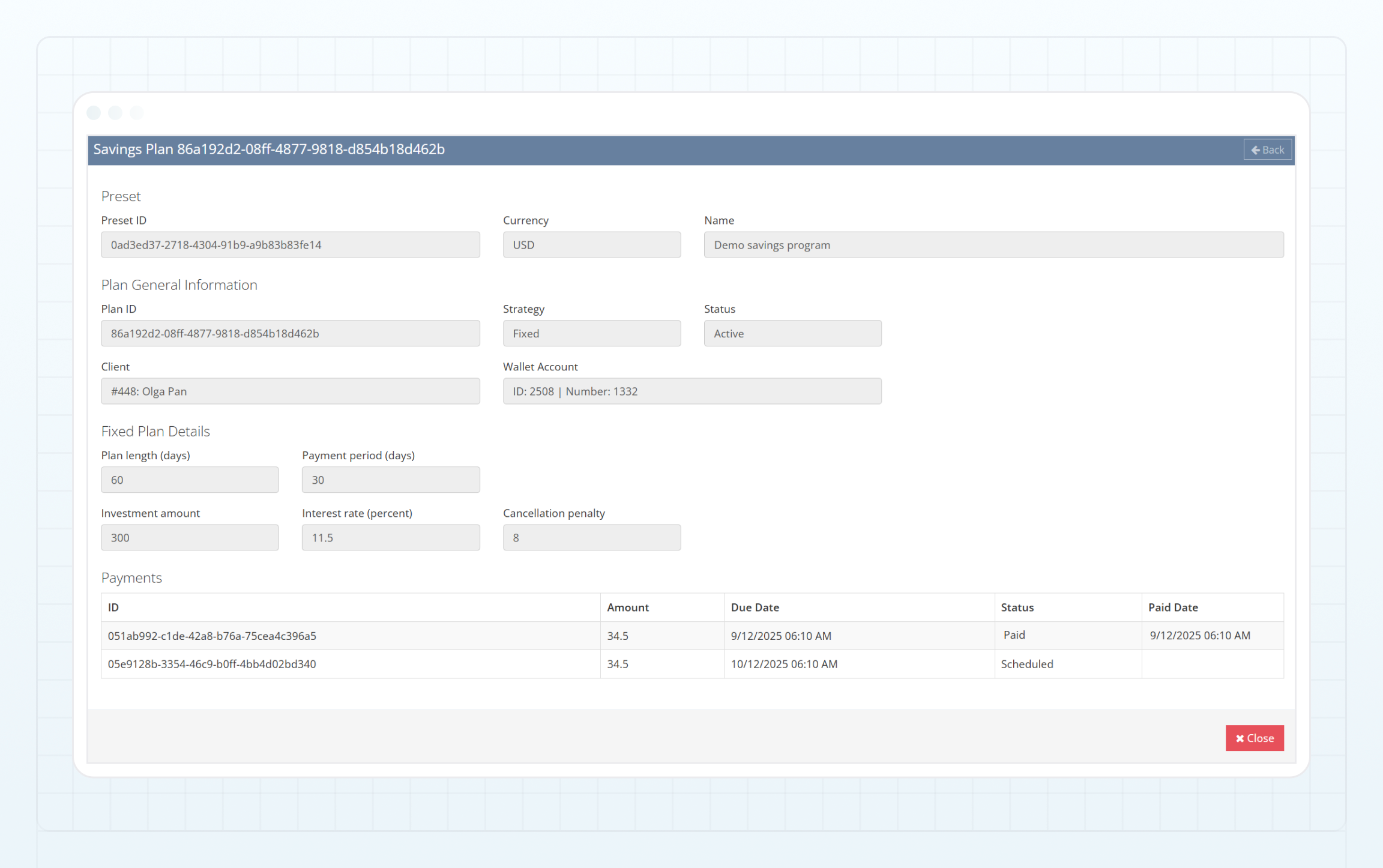This screenshot has width=1383, height=868.
Task: Click the red traffic light window dot
Action: [x=94, y=112]
